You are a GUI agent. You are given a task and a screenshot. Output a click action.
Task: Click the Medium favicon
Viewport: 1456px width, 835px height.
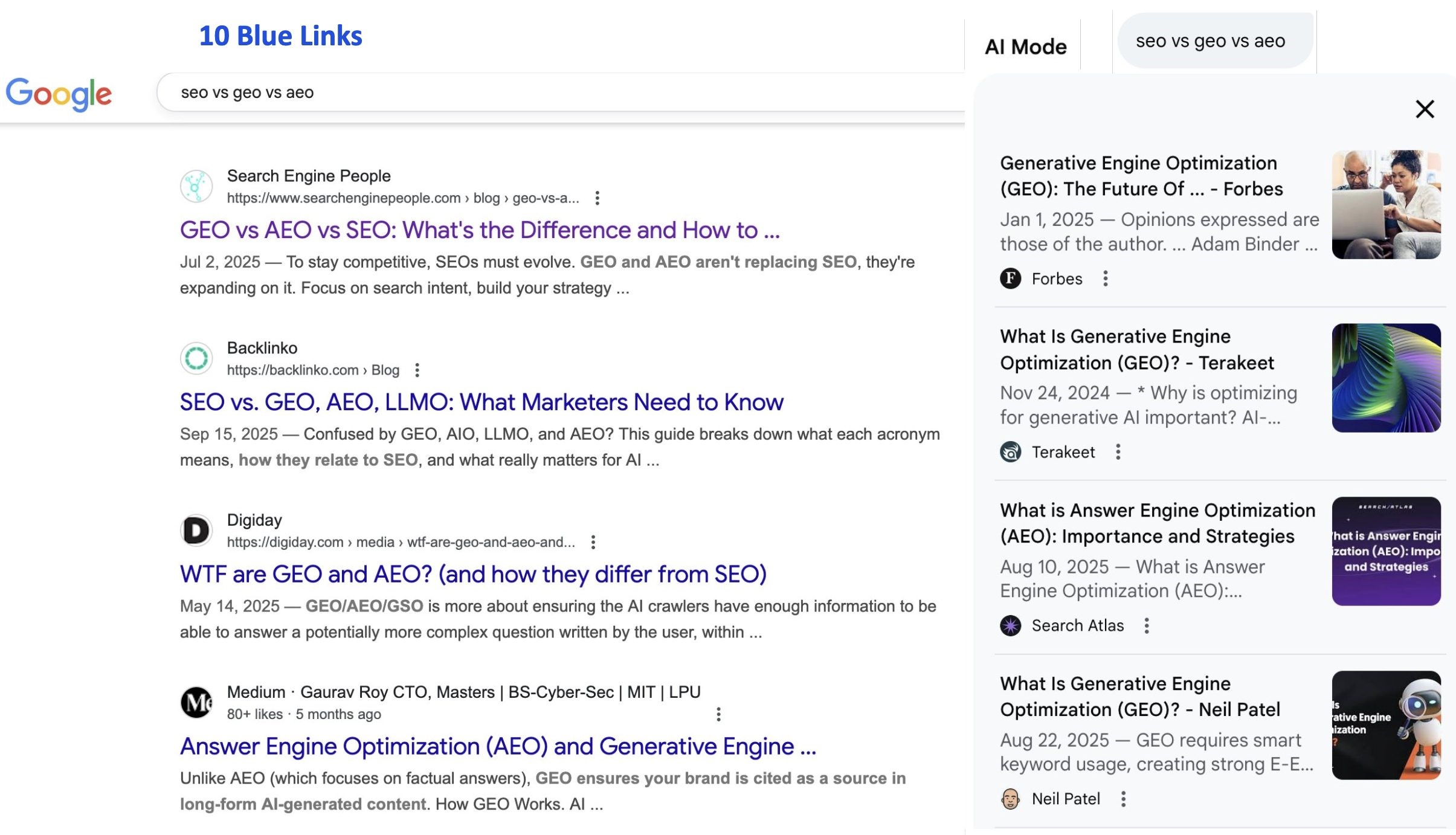coord(196,701)
